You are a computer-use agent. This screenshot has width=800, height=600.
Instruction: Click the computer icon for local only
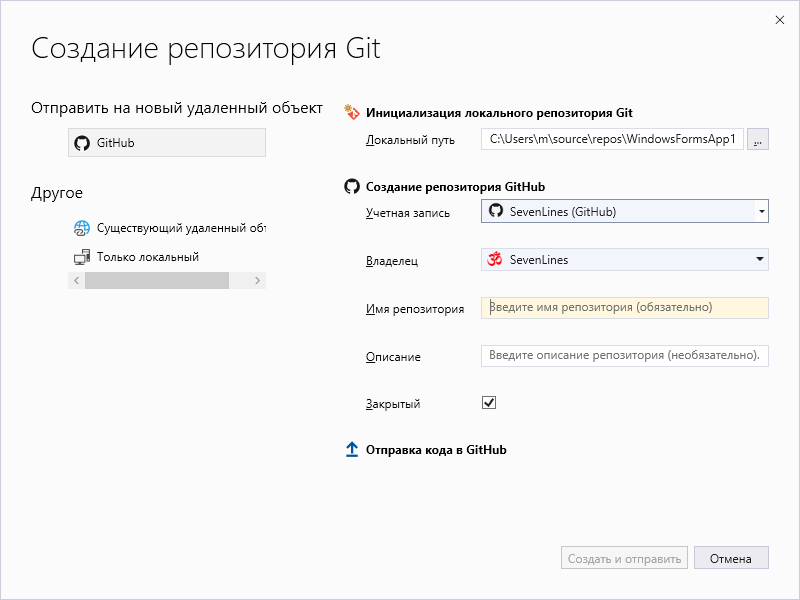[82, 257]
